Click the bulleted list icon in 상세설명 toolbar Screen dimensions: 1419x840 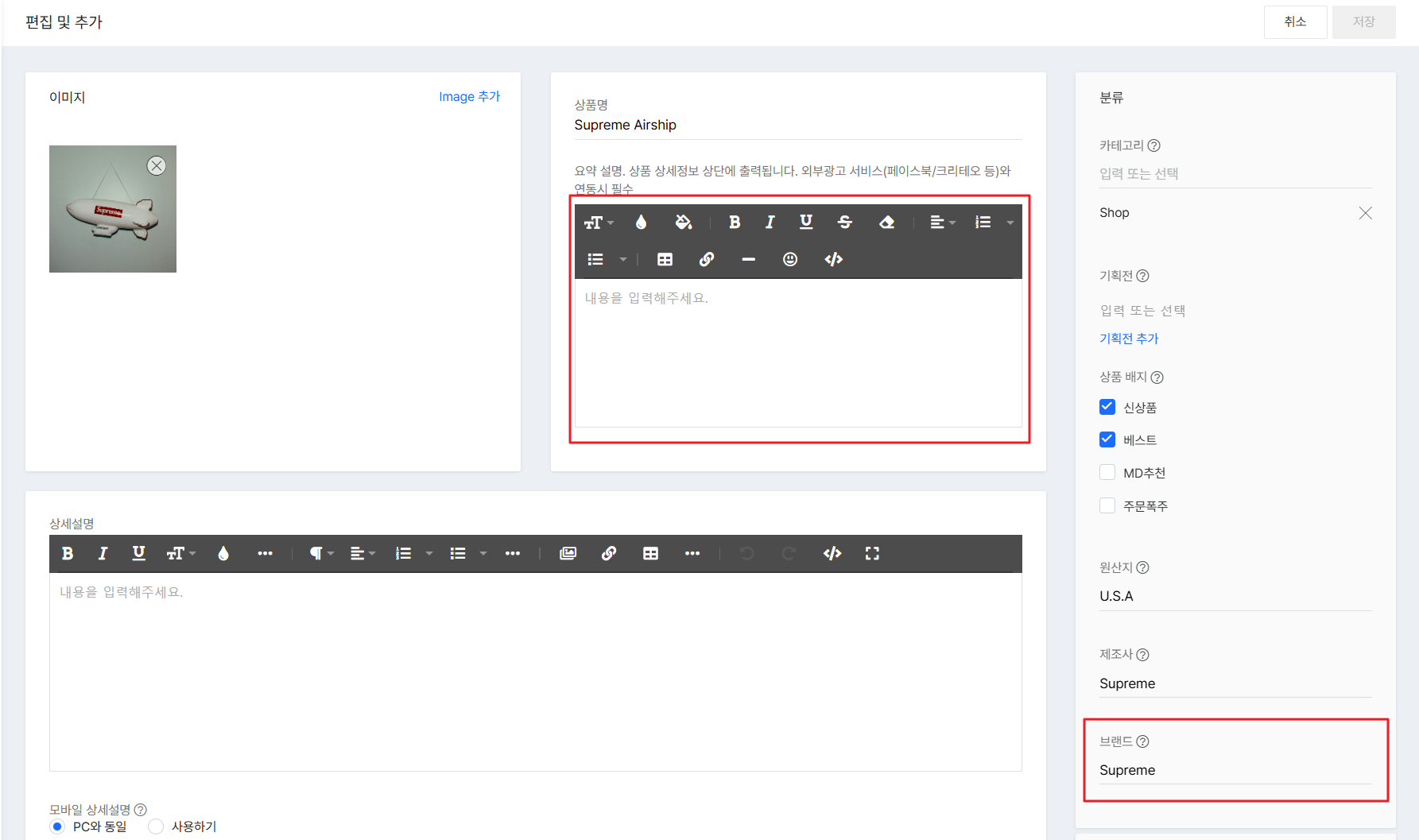click(458, 553)
